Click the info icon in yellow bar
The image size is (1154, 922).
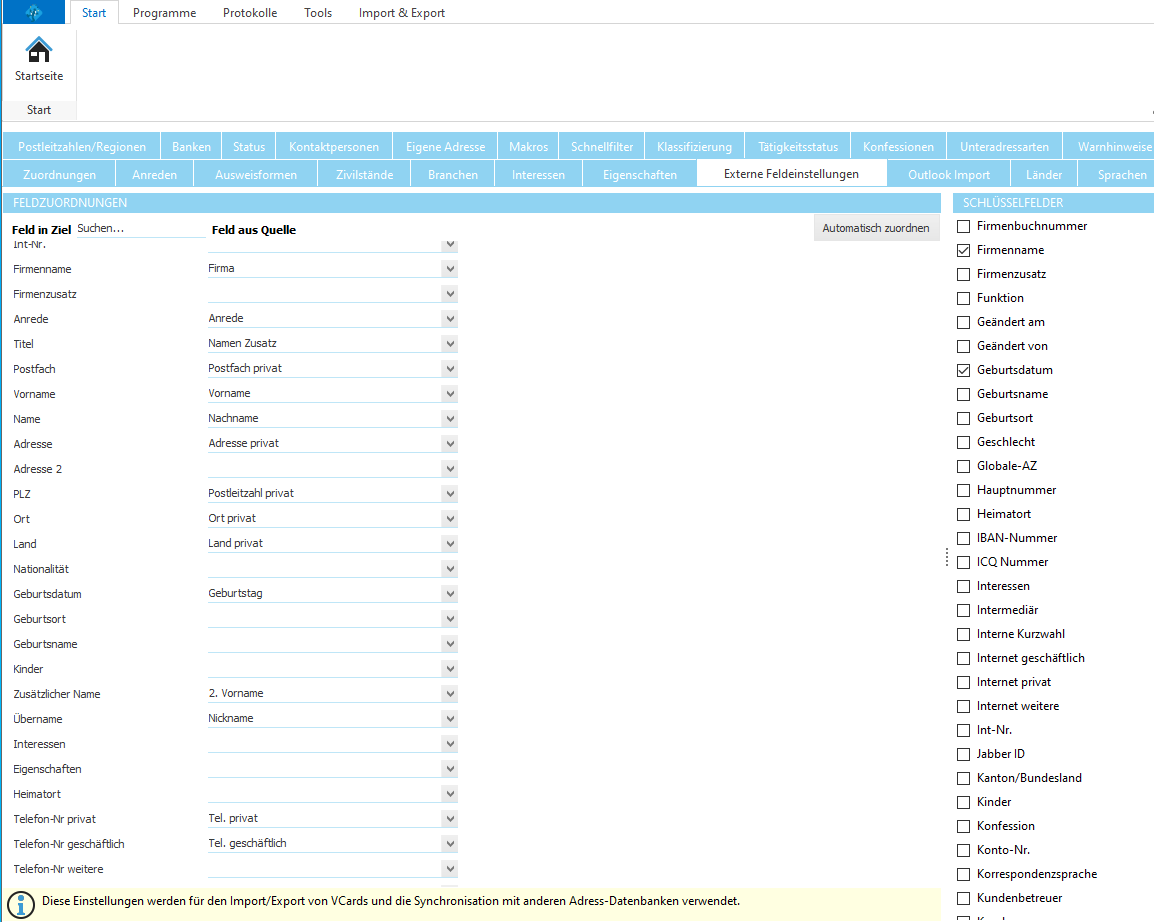tap(22, 901)
